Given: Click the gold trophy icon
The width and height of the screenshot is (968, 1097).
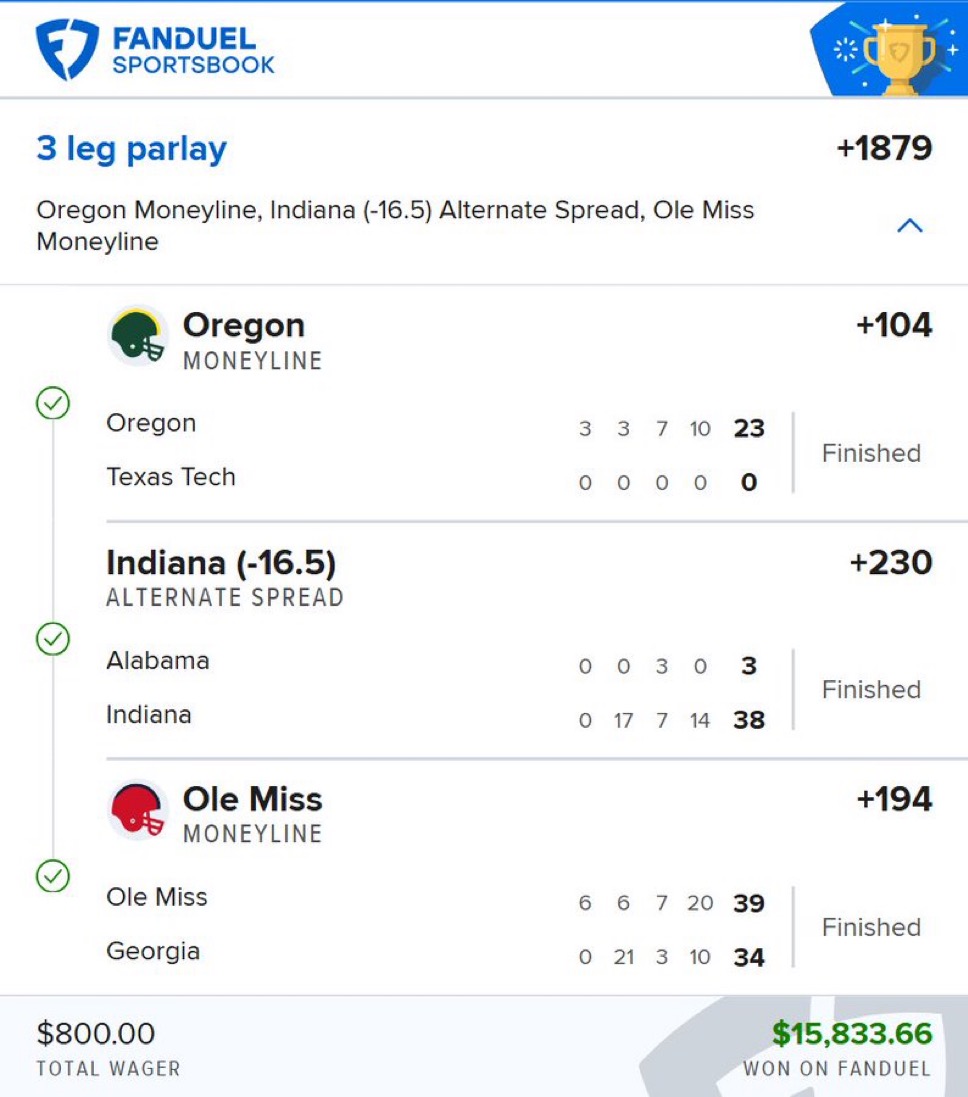Looking at the screenshot, I should point(899,55).
